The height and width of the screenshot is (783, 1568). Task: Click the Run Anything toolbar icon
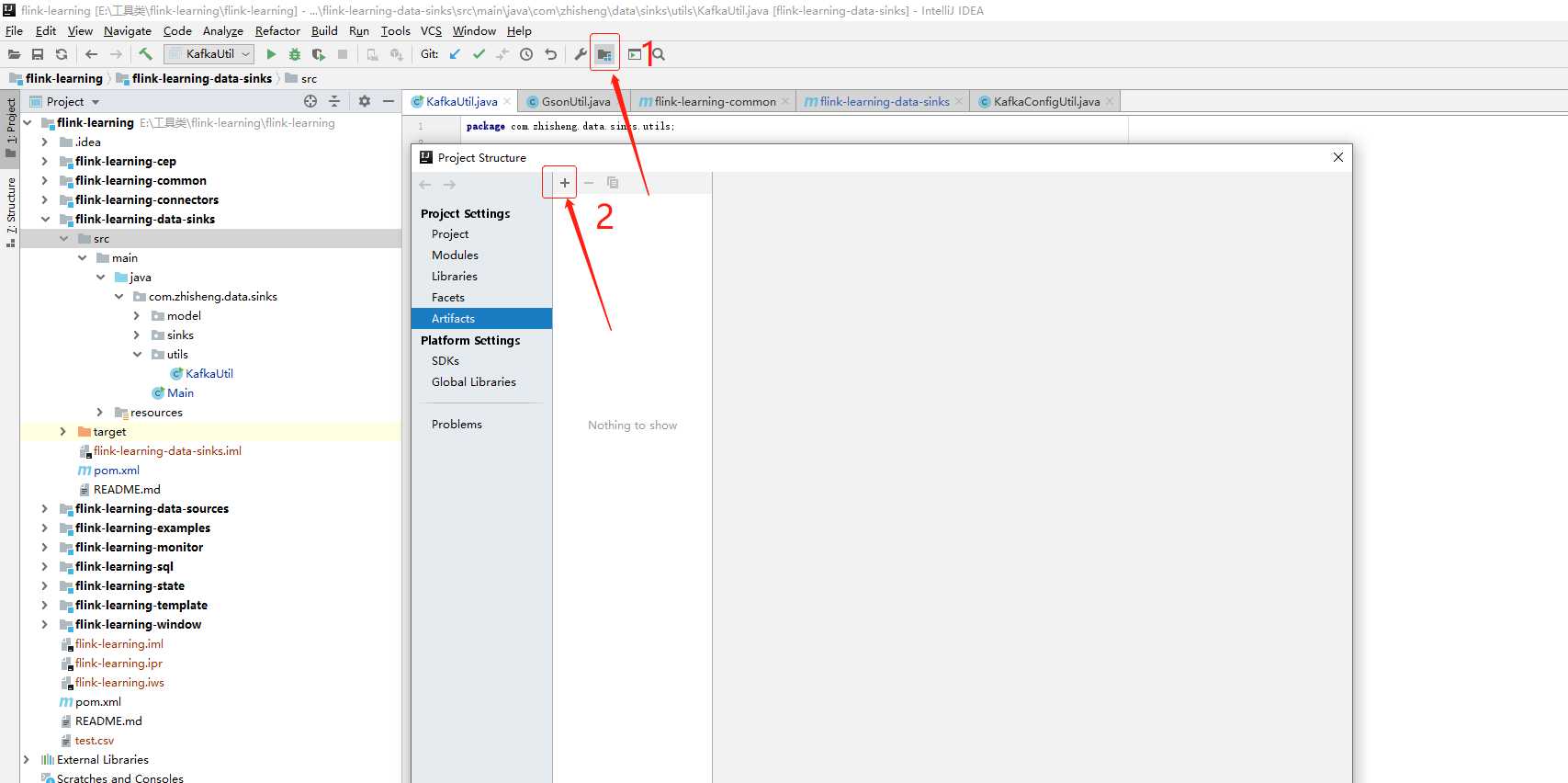[x=635, y=54]
